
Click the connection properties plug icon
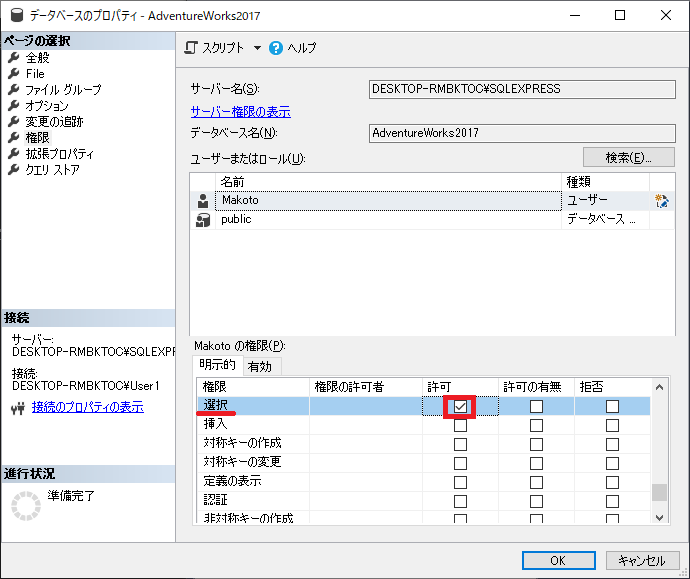(18, 409)
